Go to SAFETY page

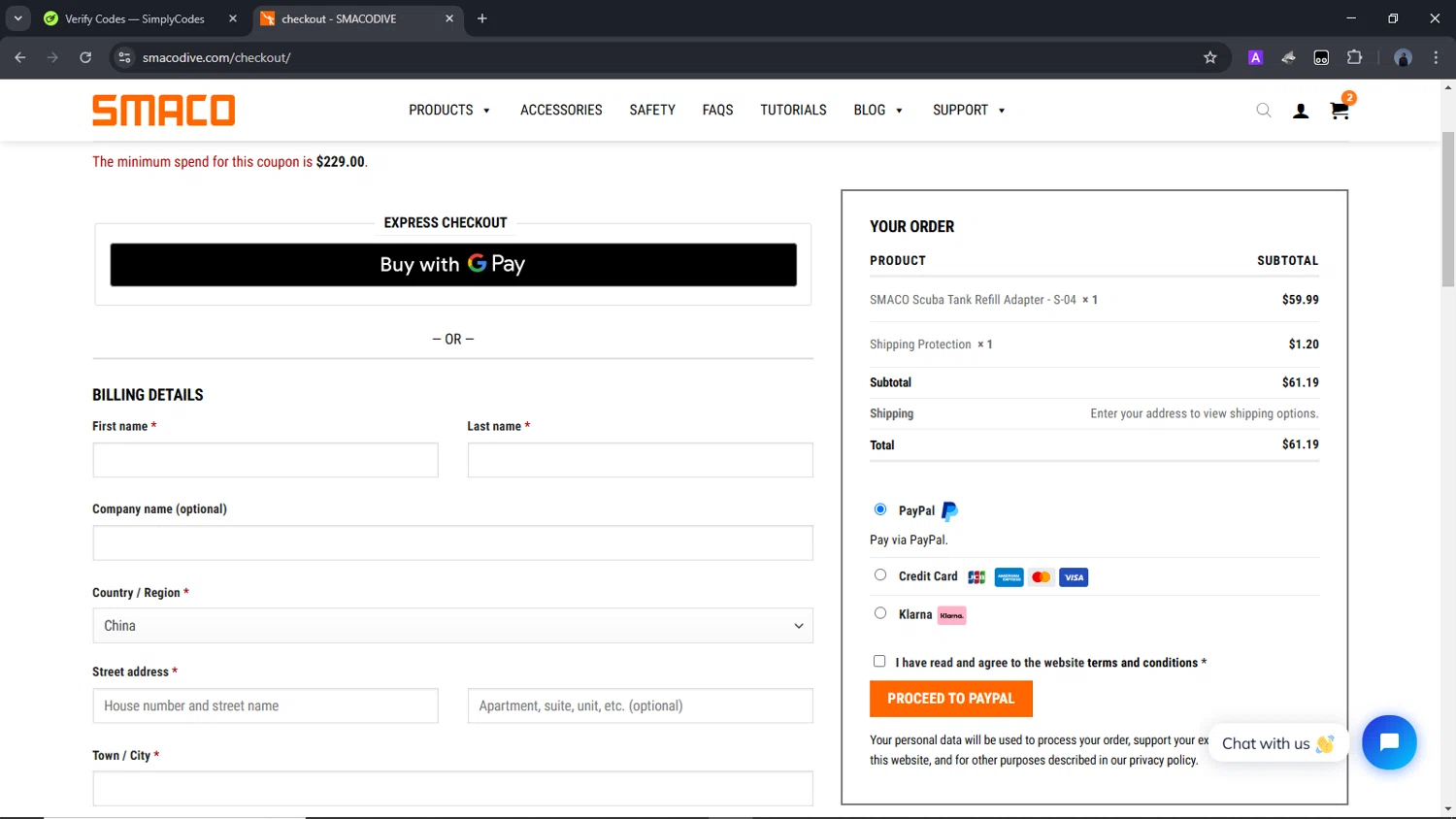652,111
